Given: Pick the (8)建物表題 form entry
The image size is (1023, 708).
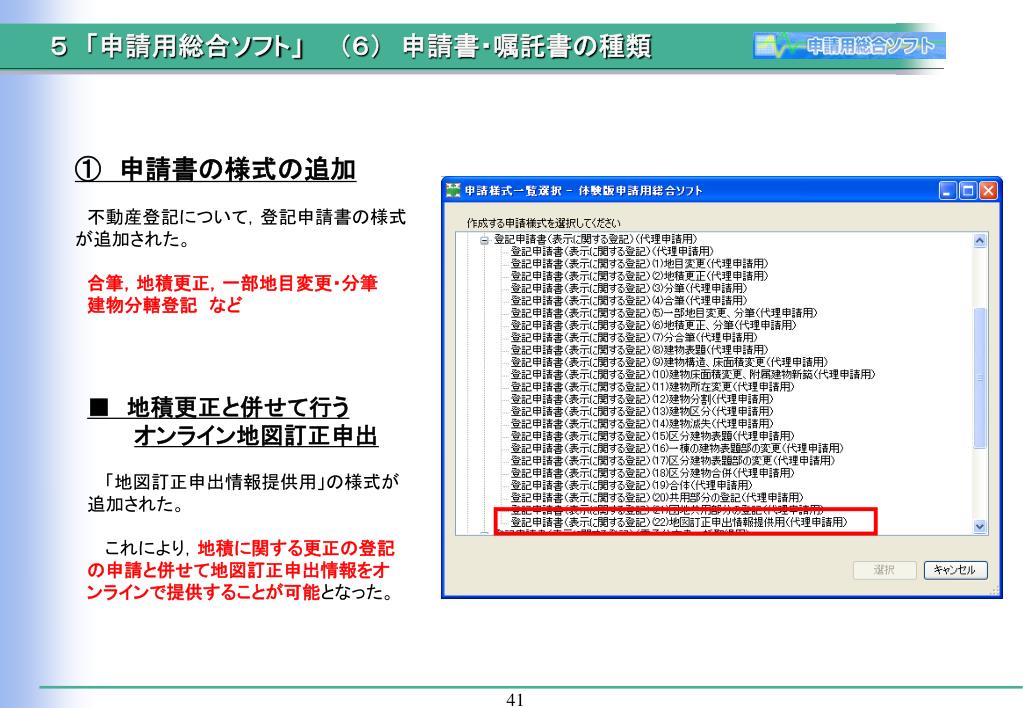Looking at the screenshot, I should coord(639,350).
